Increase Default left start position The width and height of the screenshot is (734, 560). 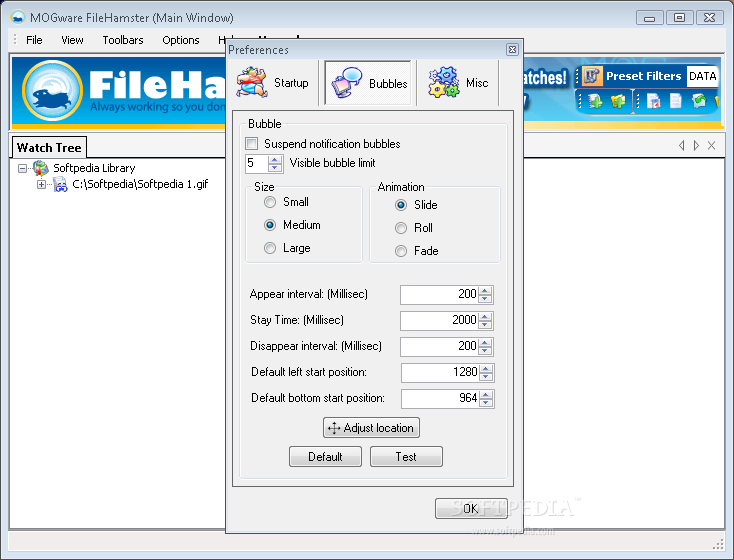pos(486,368)
